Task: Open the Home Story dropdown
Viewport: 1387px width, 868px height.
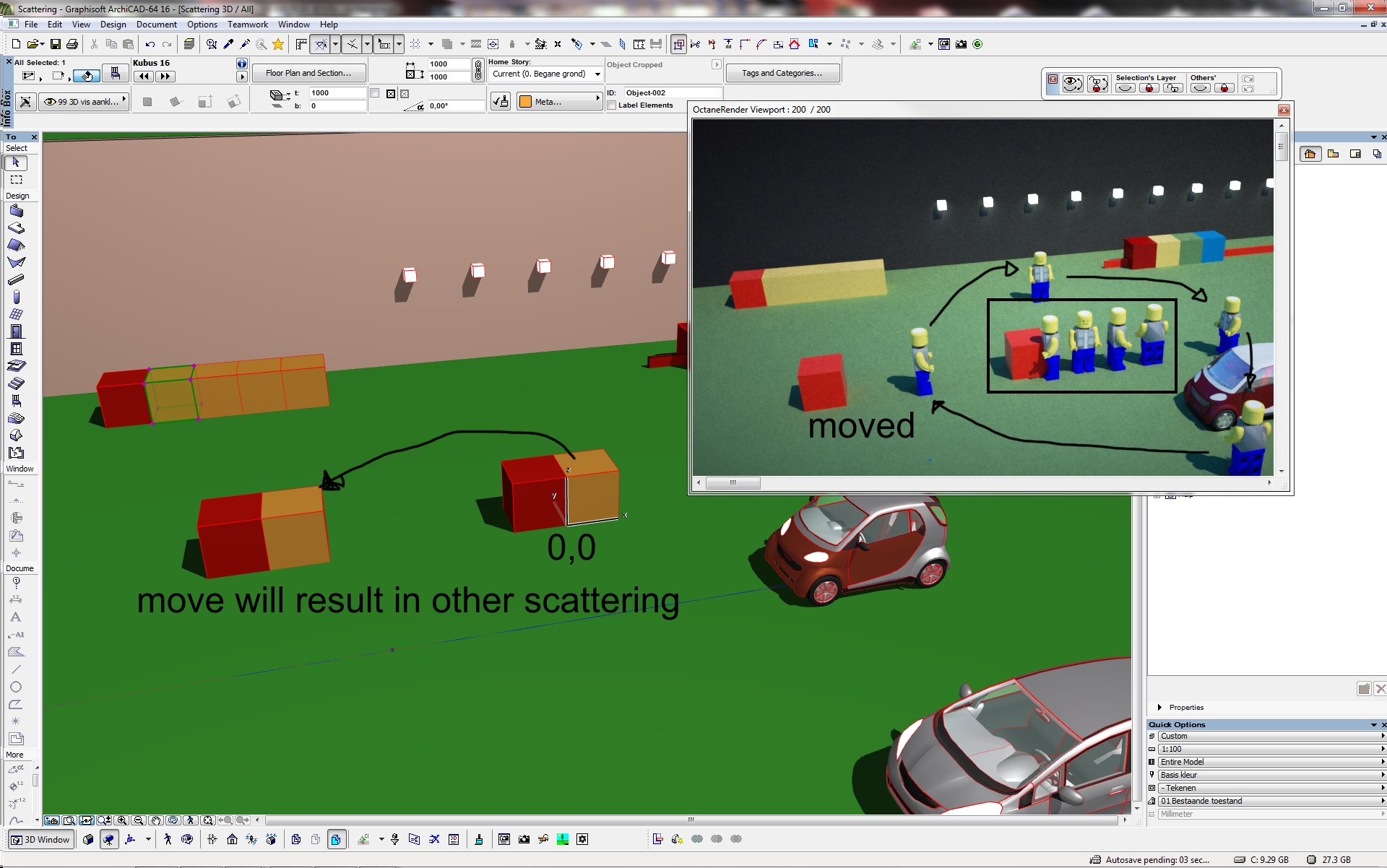Action: pos(545,74)
